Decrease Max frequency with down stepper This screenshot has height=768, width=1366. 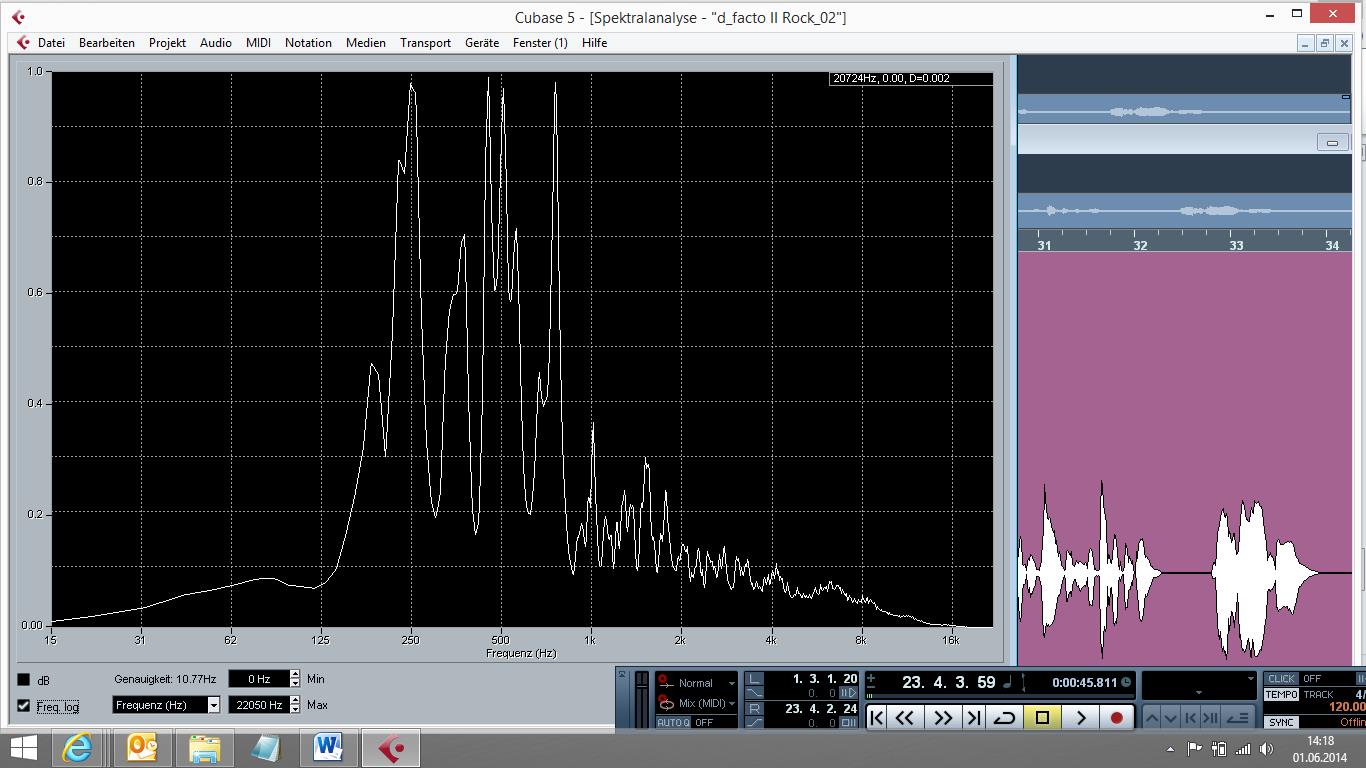(x=295, y=710)
